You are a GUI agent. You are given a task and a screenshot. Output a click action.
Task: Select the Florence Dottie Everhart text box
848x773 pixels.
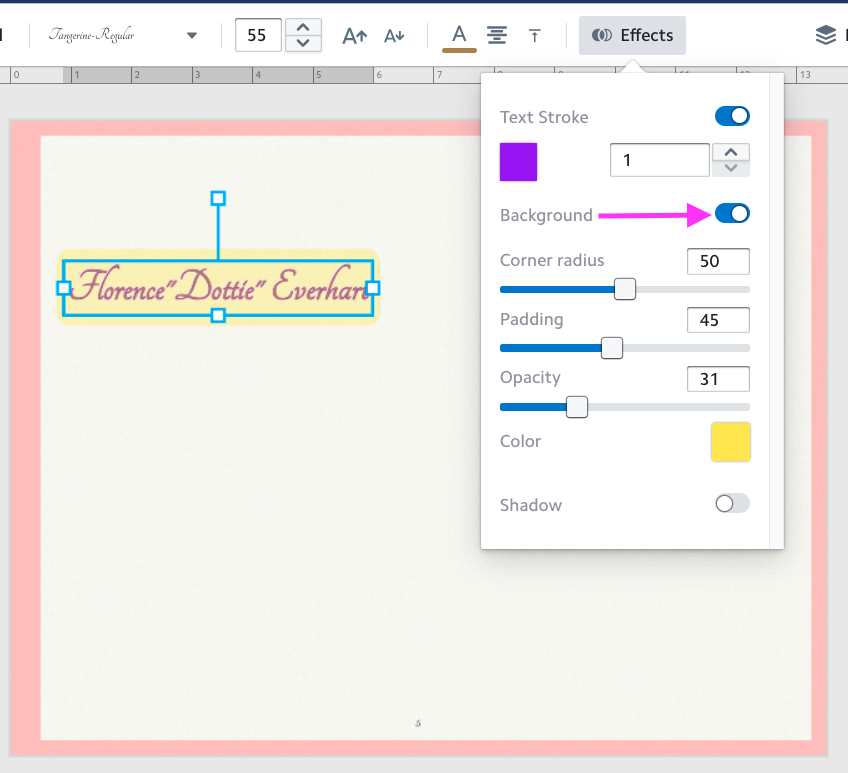click(218, 287)
